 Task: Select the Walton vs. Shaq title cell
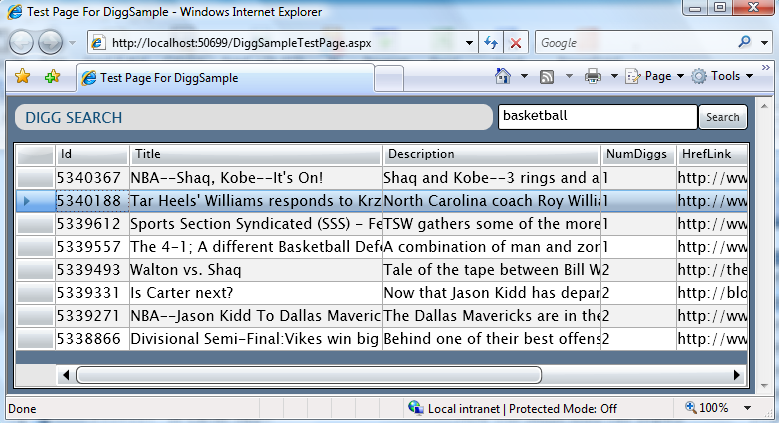pyautogui.click(x=256, y=270)
